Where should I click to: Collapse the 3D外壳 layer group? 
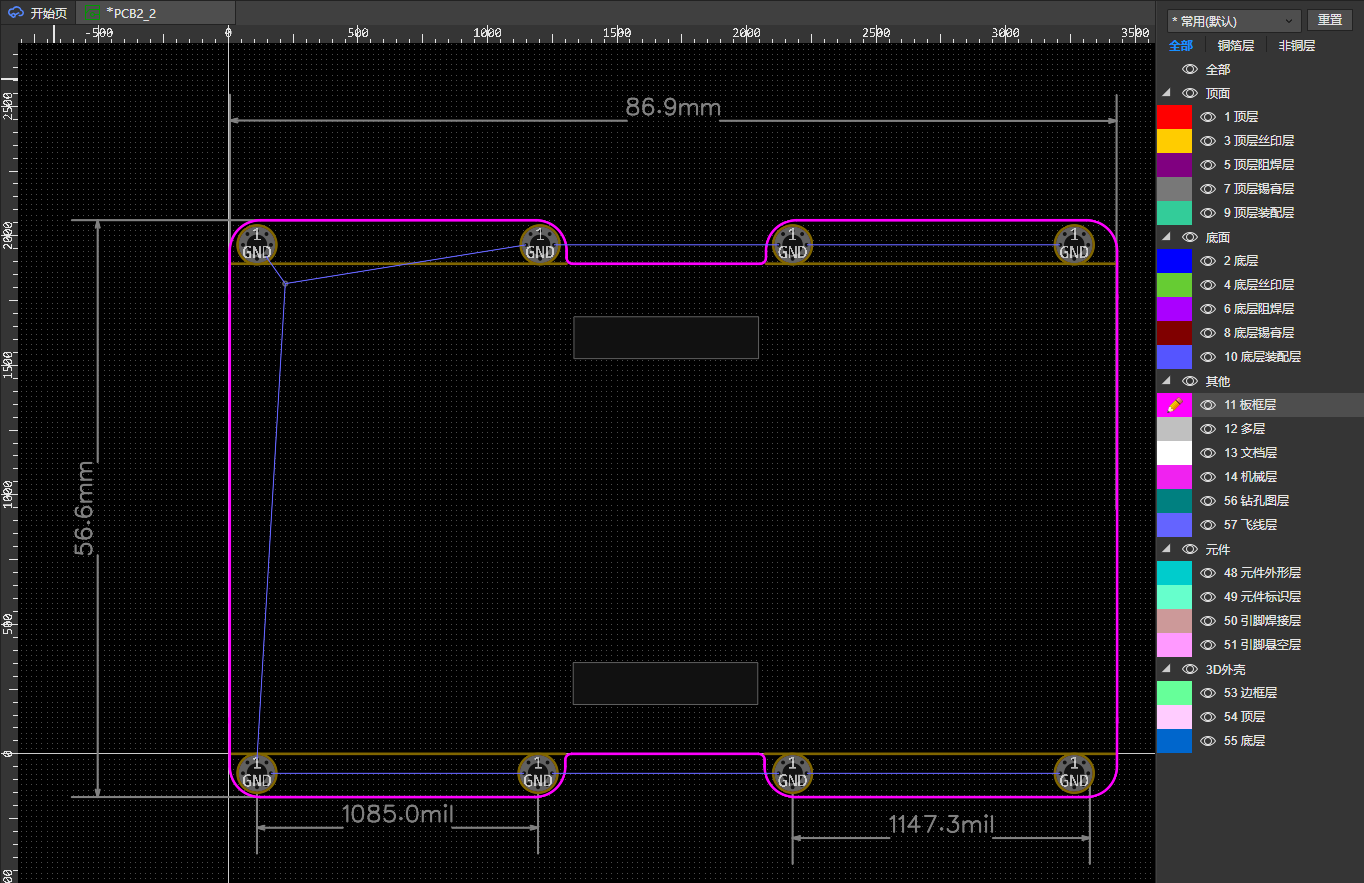(1166, 669)
